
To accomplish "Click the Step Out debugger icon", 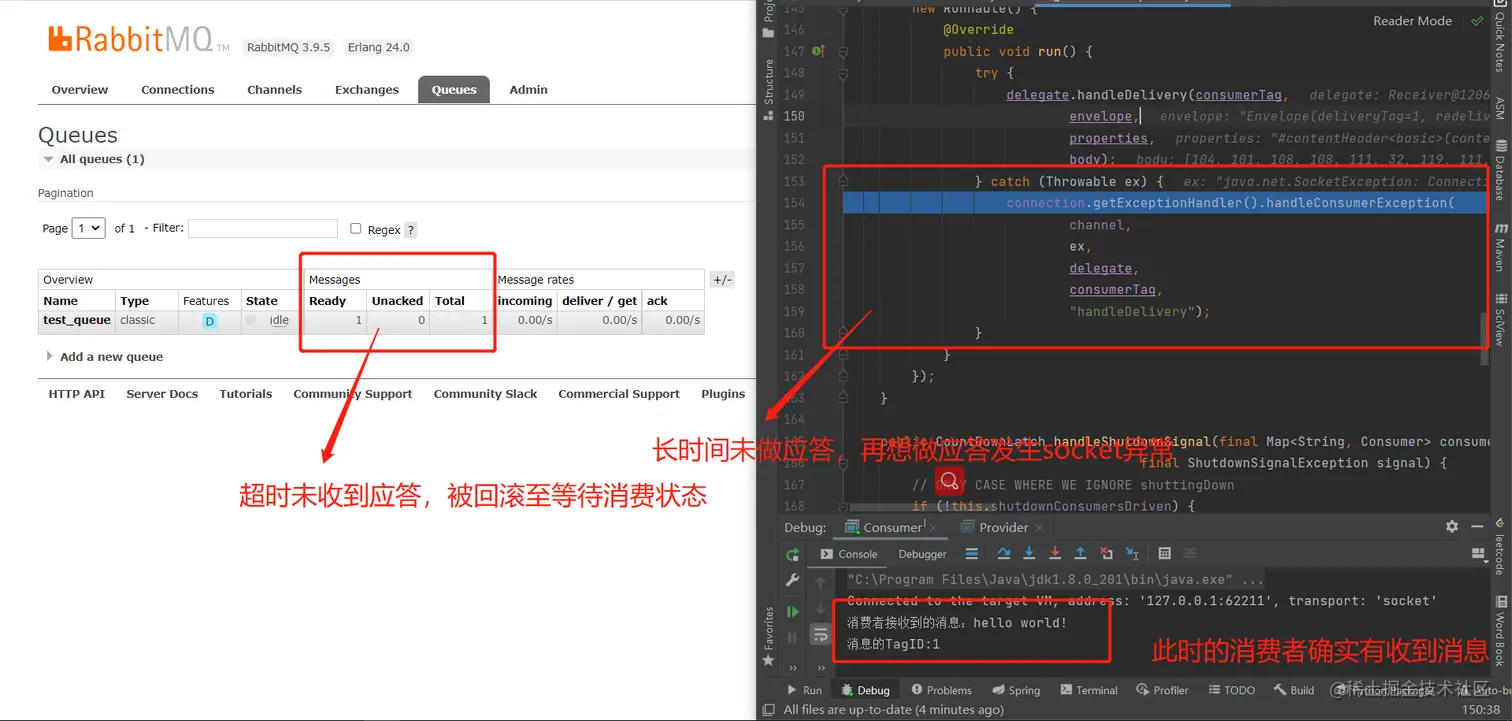I will pyautogui.click(x=1078, y=553).
